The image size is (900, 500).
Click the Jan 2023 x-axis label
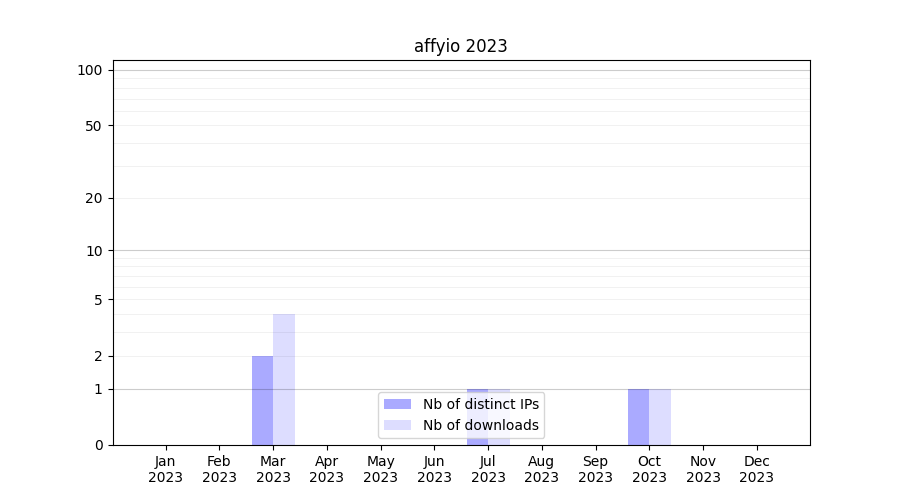(x=166, y=469)
